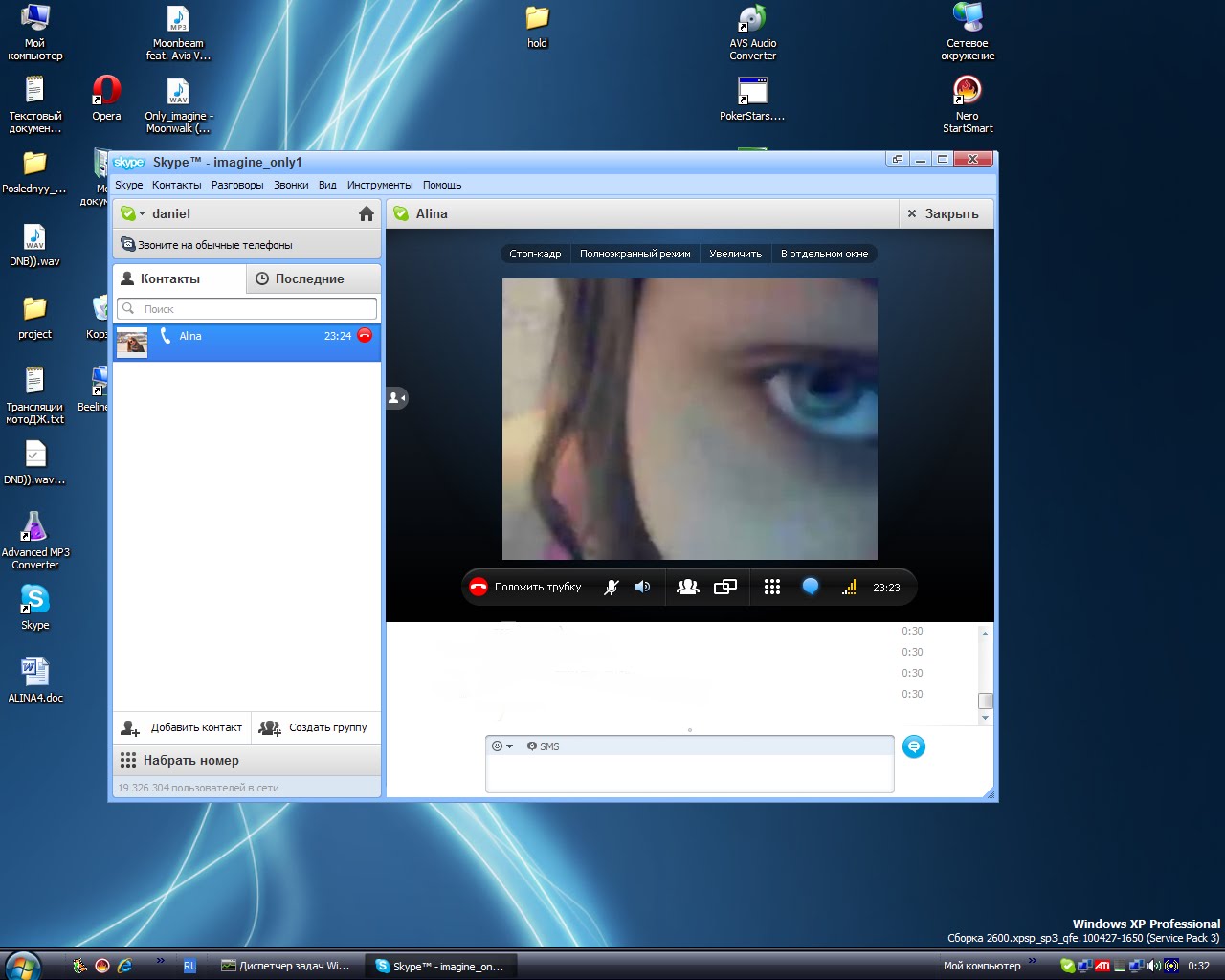Open the project folder on the desktop
This screenshot has height=980, width=1225.
click(35, 318)
